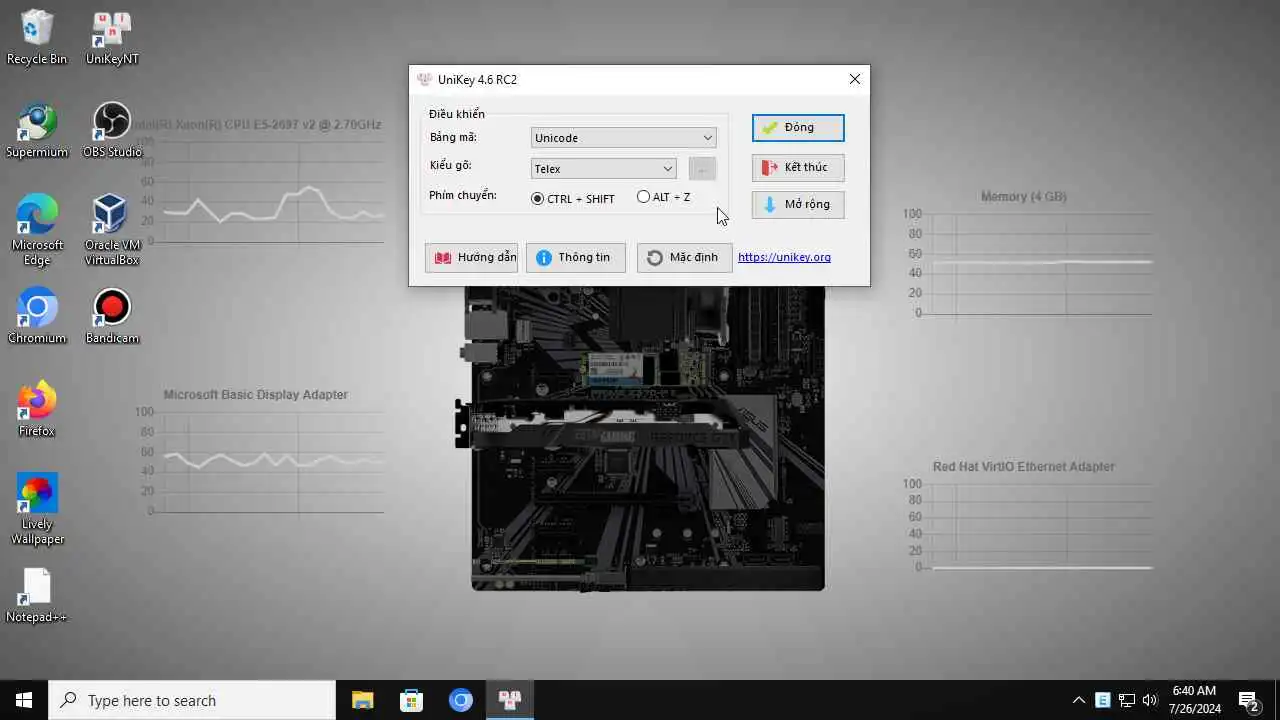Open the UniKeyNT desktop shortcut
This screenshot has height=720, width=1280.
coord(112,38)
